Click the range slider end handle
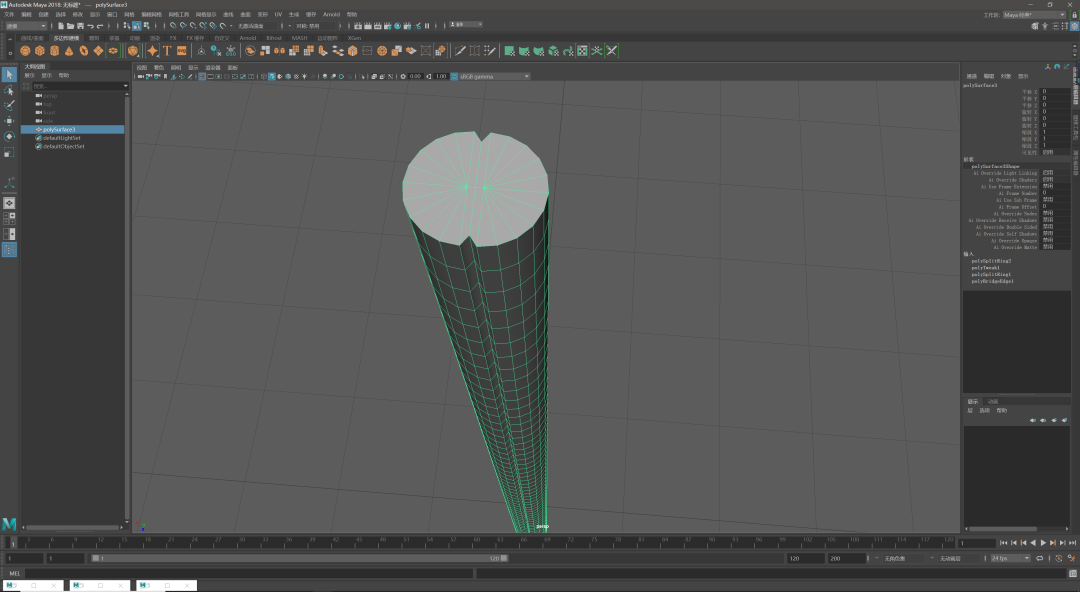Viewport: 1080px width, 592px height. point(504,558)
